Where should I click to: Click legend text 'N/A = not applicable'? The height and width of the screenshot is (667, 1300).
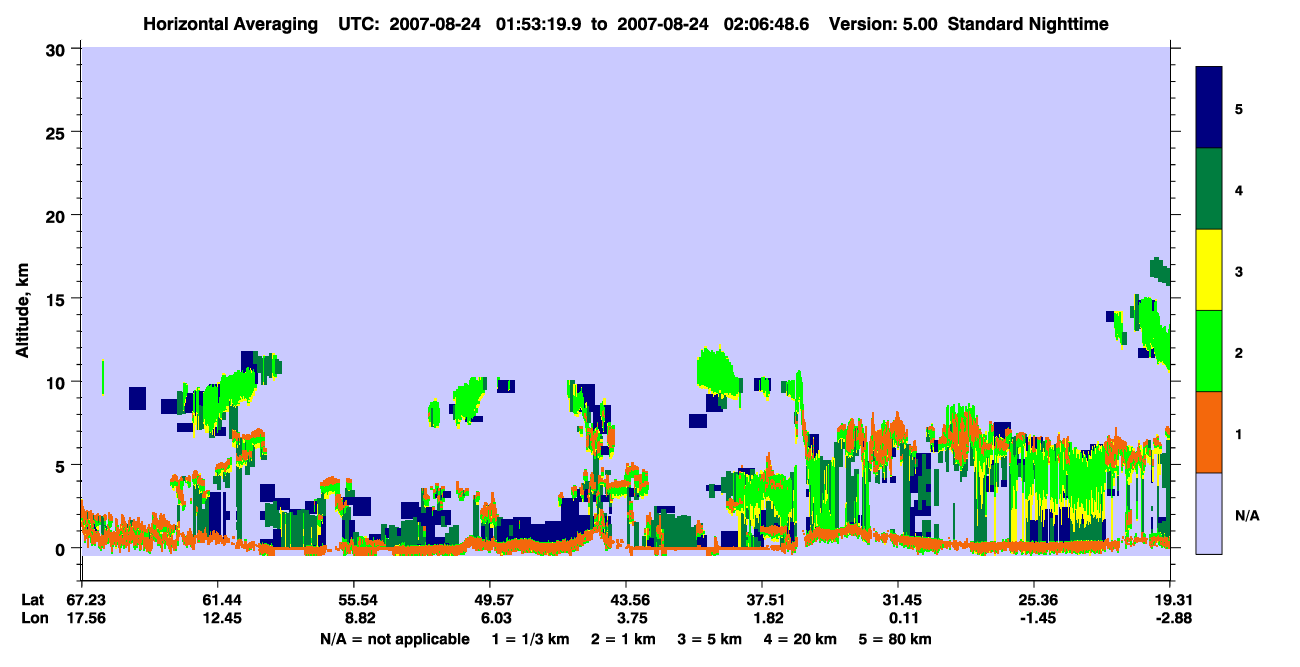[394, 639]
